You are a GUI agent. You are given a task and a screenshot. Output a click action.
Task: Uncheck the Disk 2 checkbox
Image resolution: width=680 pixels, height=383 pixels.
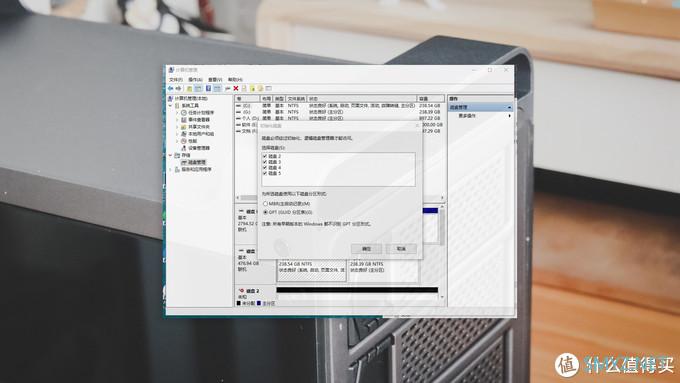point(265,156)
